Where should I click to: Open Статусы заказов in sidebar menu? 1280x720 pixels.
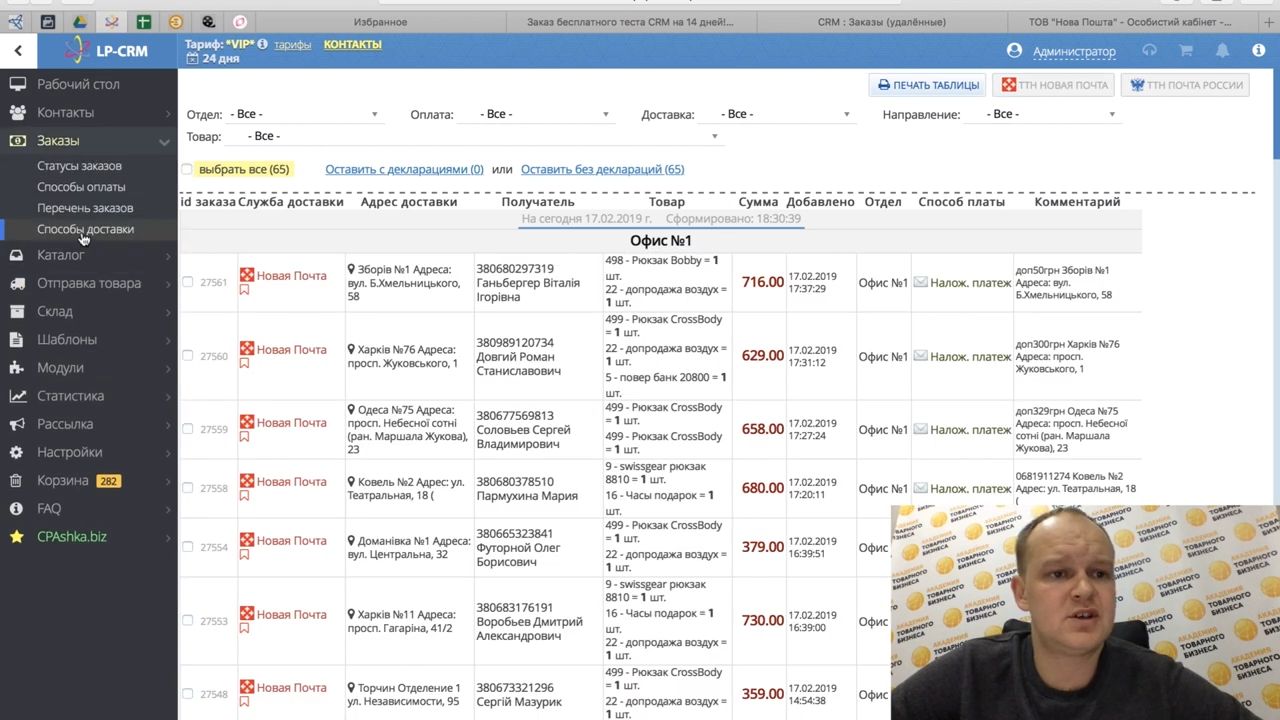tap(79, 166)
